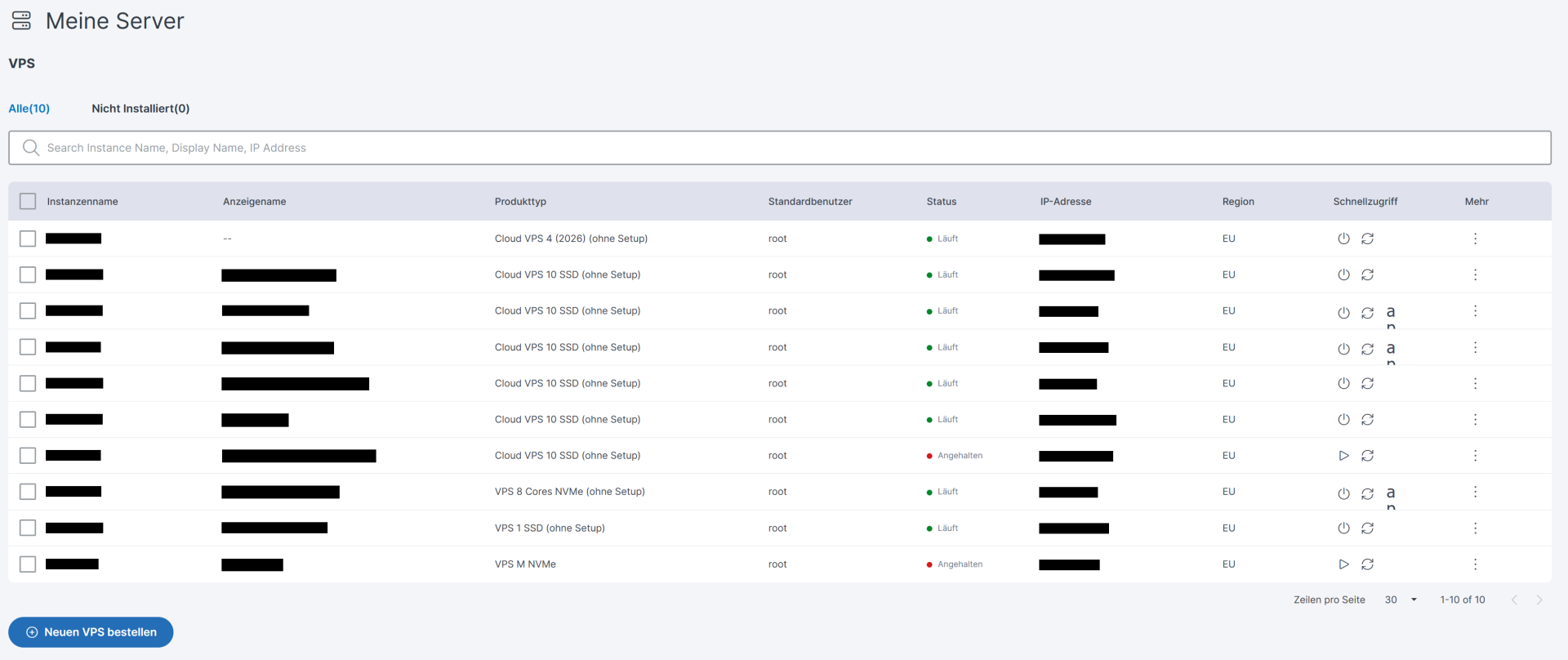This screenshot has height=660, width=1568.
Task: Go to previous page arrow
Action: tap(1514, 600)
